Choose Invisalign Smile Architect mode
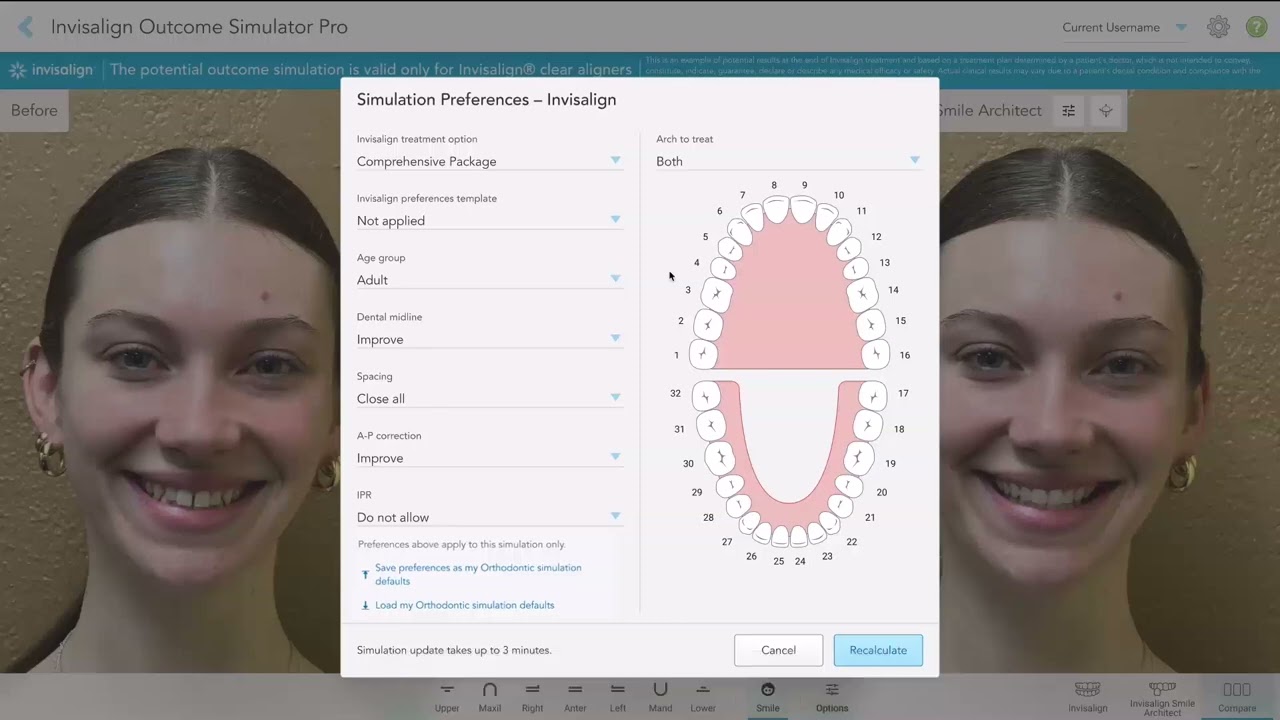The width and height of the screenshot is (1280, 720). click(x=1162, y=698)
